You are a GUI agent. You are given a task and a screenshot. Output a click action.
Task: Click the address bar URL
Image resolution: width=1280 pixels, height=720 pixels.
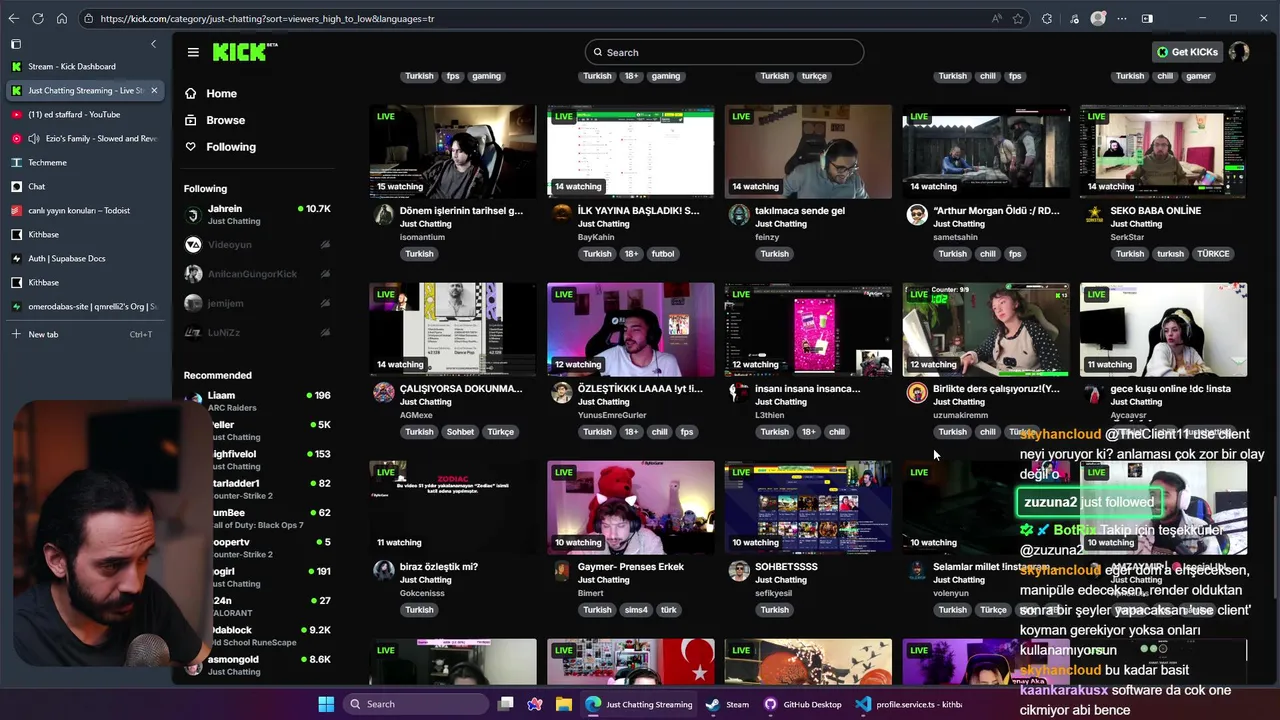click(267, 18)
